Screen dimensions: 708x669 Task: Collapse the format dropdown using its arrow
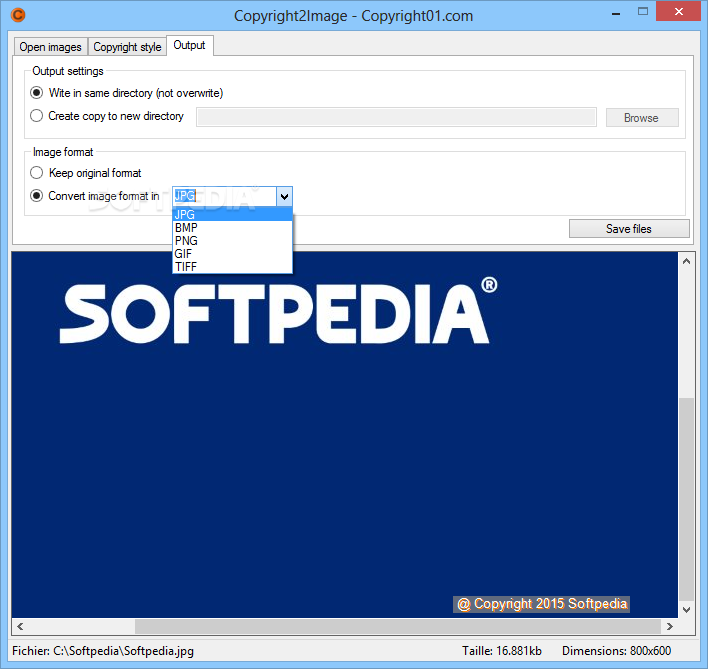click(284, 196)
